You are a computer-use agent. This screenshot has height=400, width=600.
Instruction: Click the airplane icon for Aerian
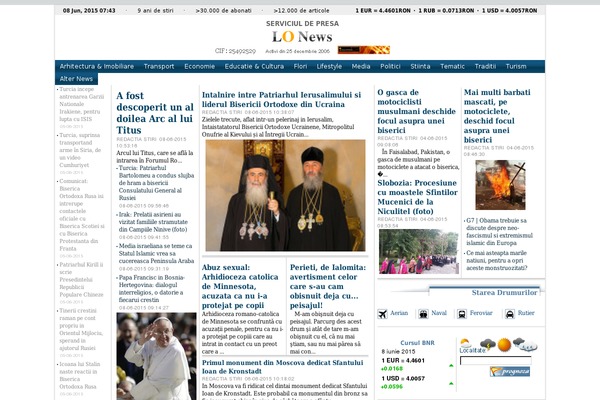(x=382, y=314)
